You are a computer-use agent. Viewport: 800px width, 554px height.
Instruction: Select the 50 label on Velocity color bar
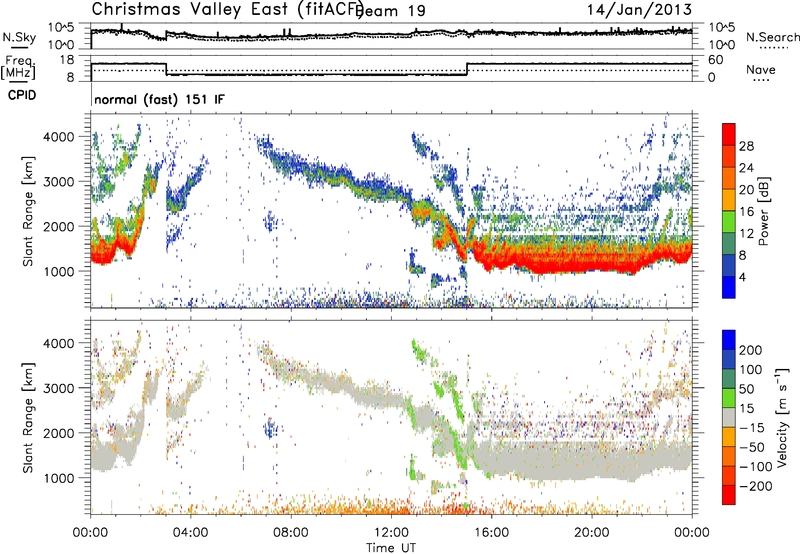click(746, 389)
